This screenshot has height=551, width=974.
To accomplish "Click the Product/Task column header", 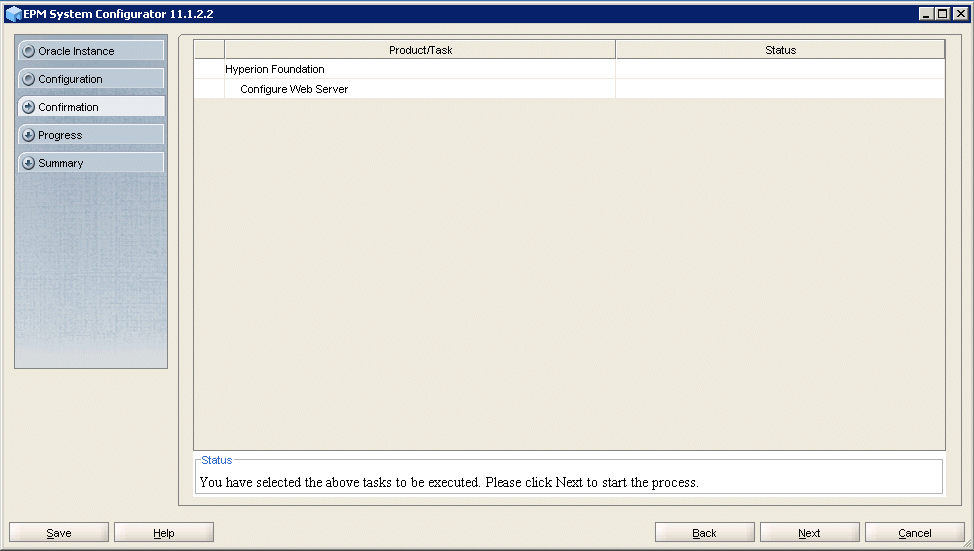I will click(x=420, y=50).
